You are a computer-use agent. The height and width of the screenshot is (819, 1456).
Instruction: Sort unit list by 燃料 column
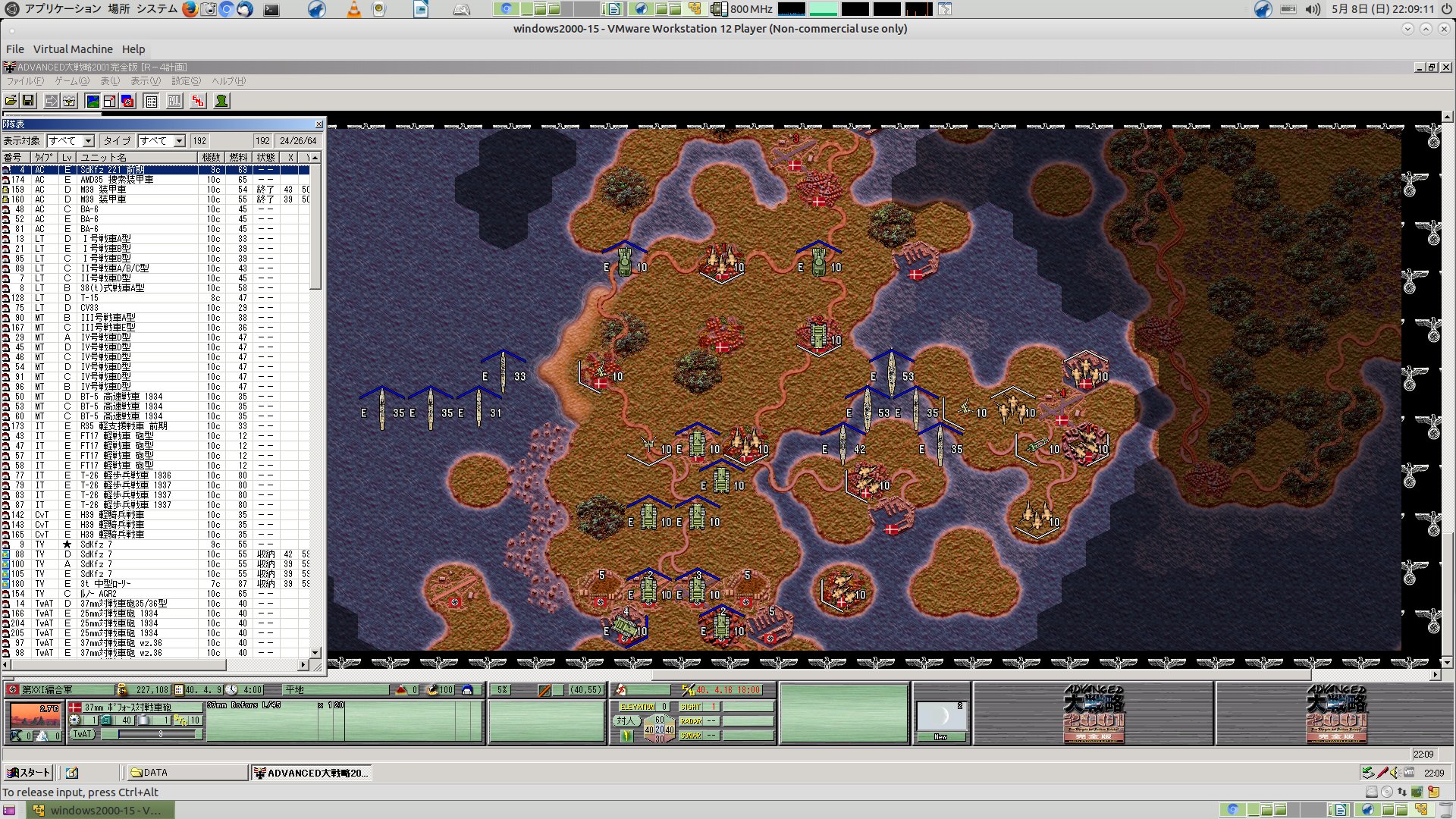[x=239, y=158]
